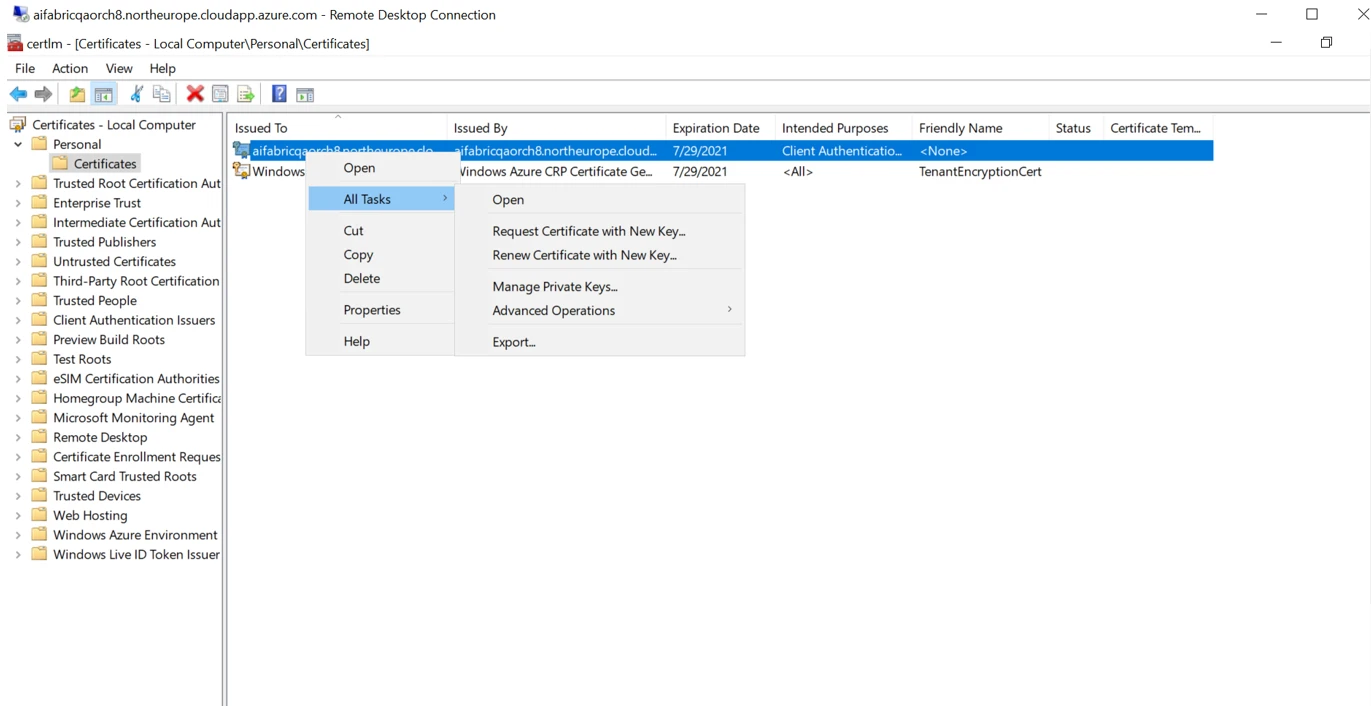
Task: Choose Open in the context menu
Action: pyautogui.click(x=381, y=168)
